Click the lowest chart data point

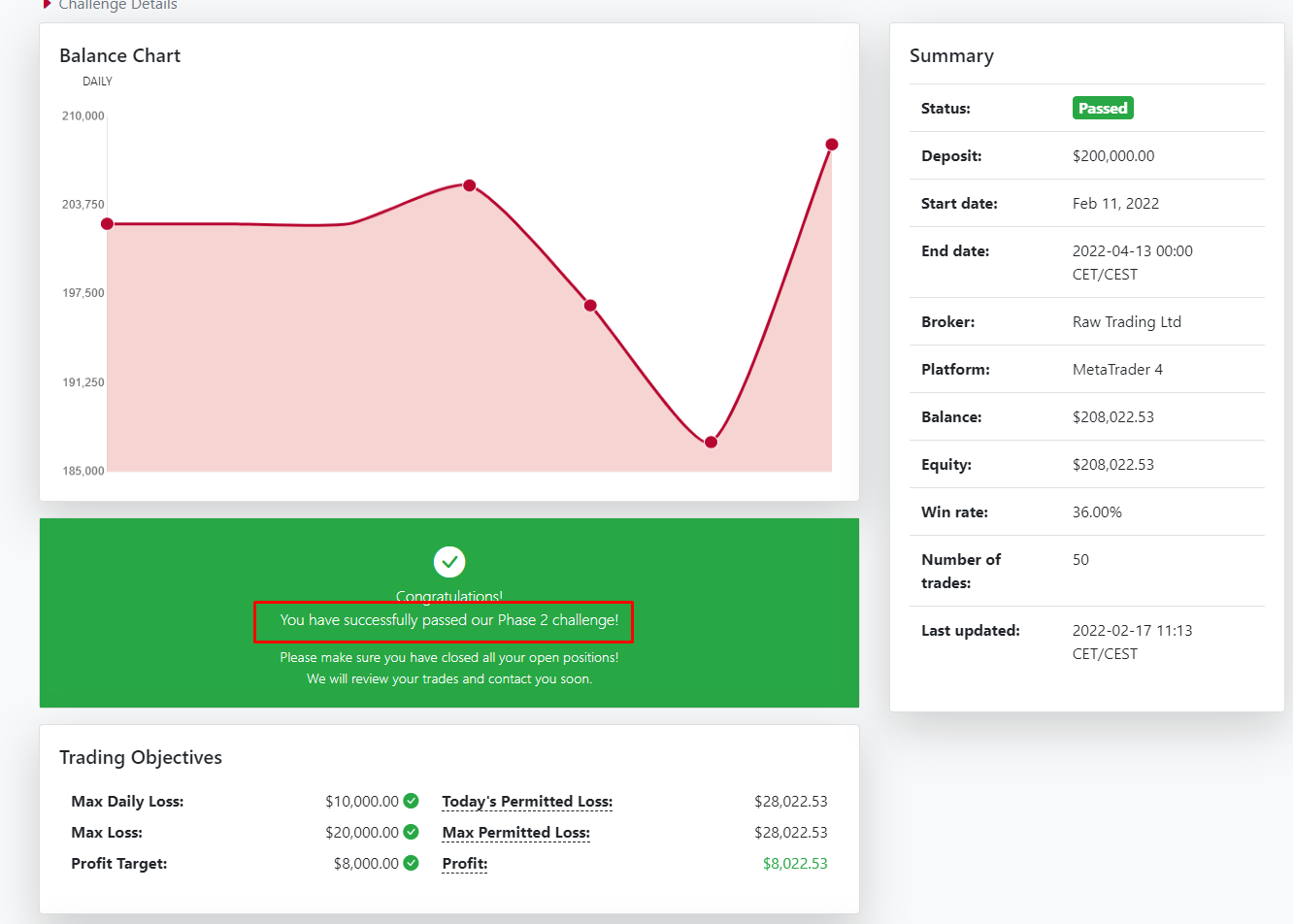[x=712, y=443]
